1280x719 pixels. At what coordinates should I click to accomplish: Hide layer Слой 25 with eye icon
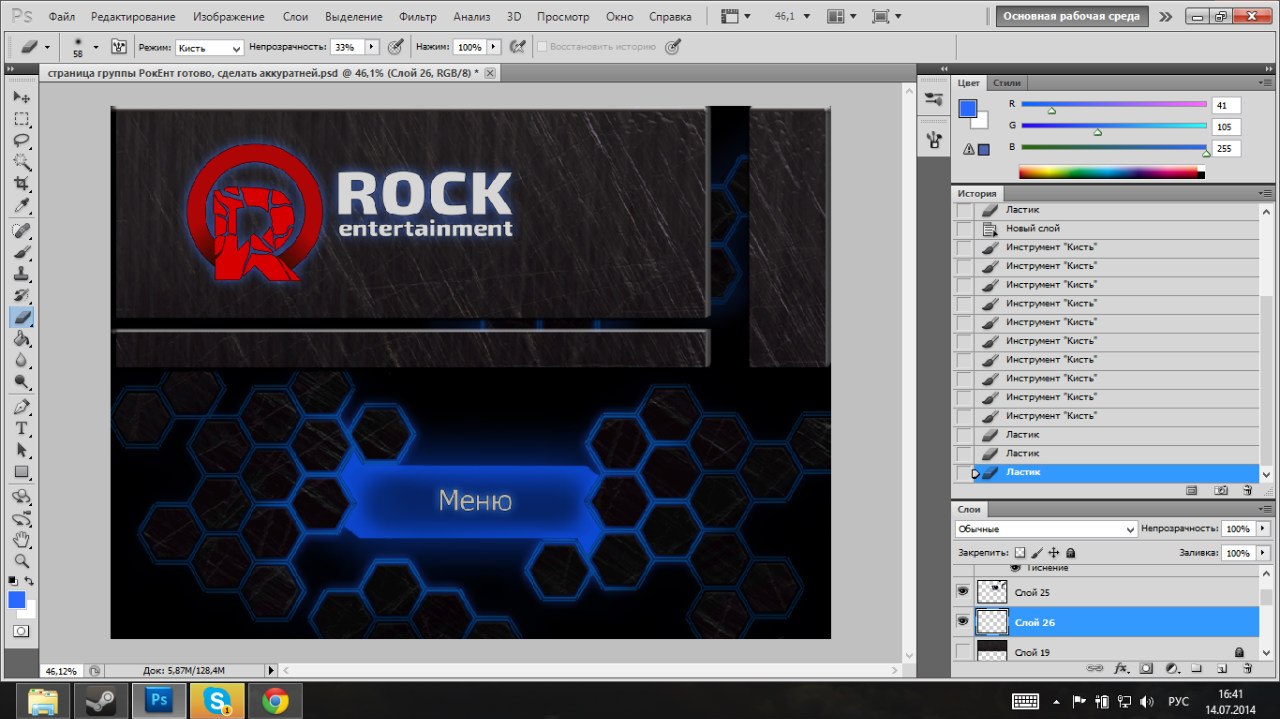point(963,592)
